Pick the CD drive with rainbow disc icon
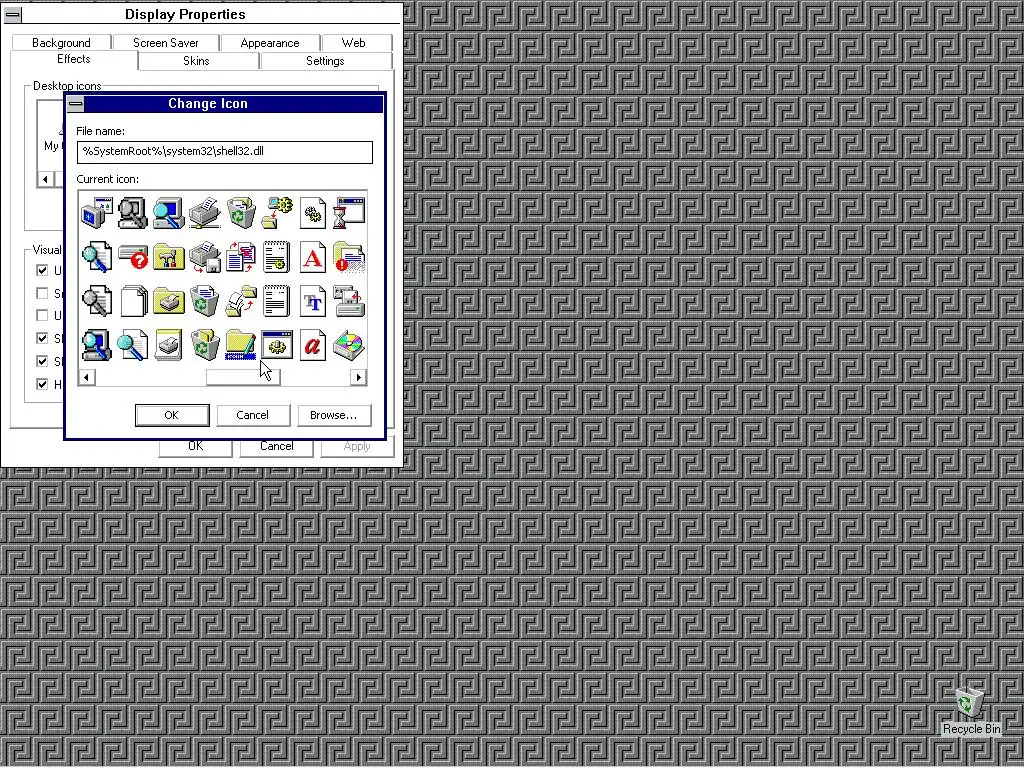Image resolution: width=1024 pixels, height=768 pixels. point(349,345)
